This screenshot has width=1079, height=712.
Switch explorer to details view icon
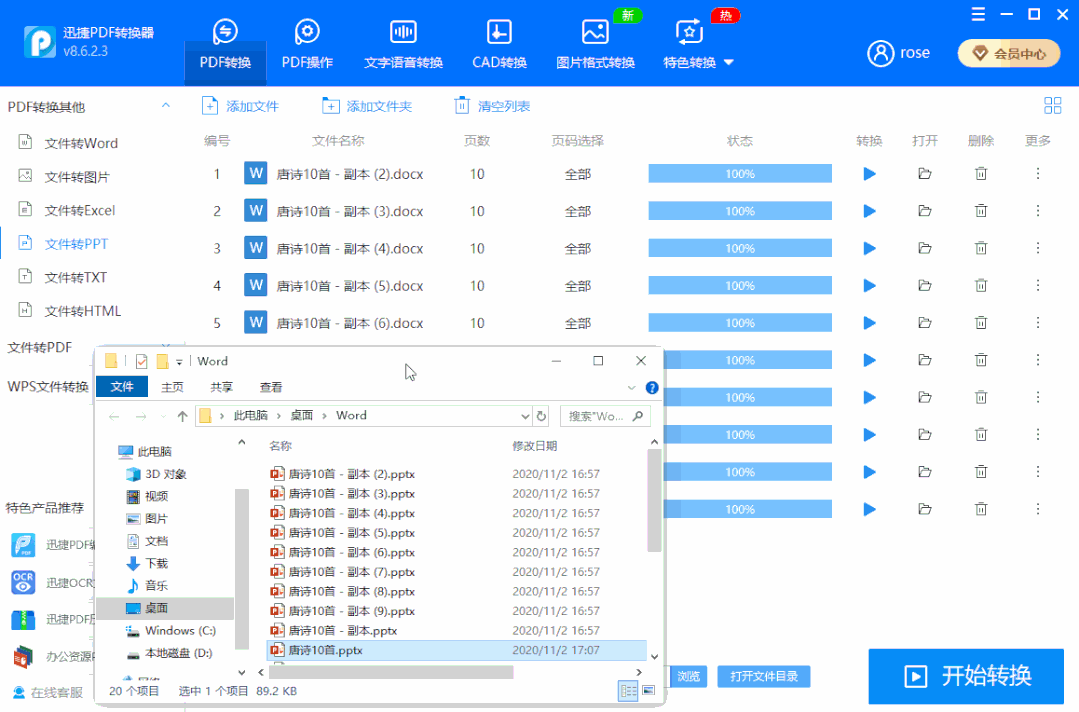pos(628,691)
